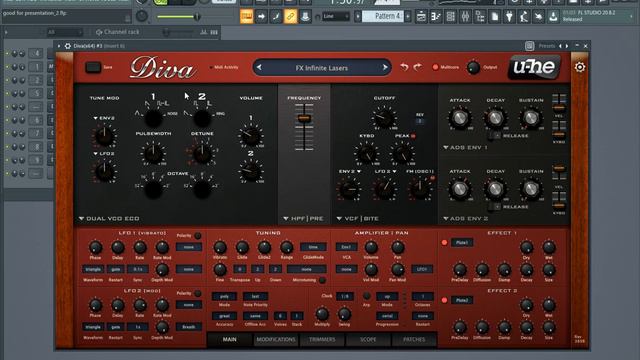640x360 pixels.
Task: Click the right arrow toolbar icon
Action: tap(261, 17)
